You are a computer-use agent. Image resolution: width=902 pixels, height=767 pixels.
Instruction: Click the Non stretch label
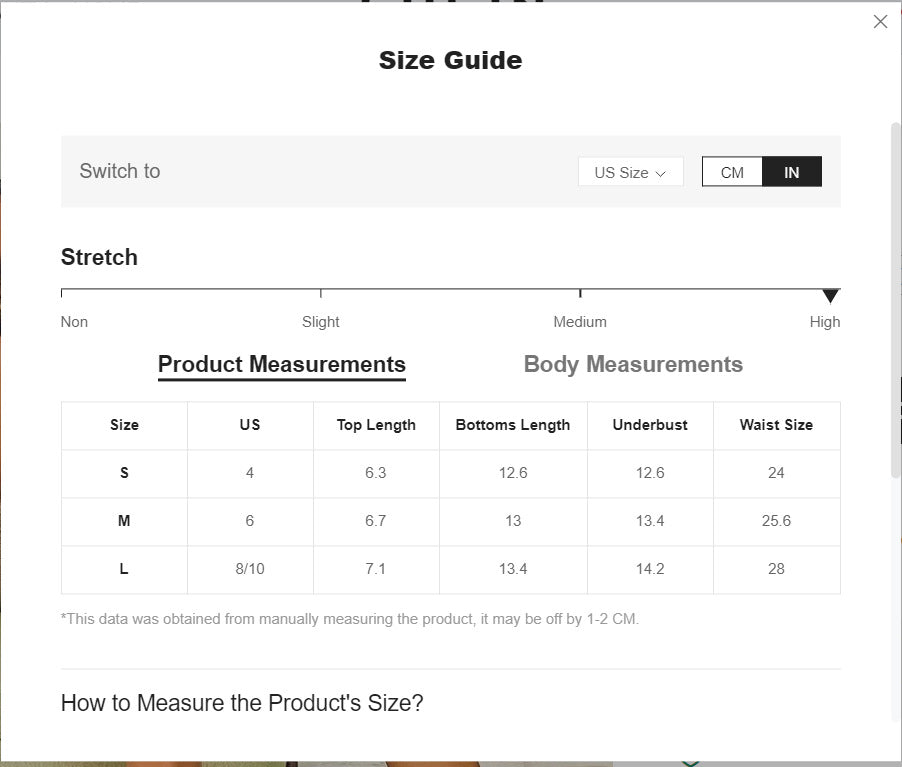point(74,322)
